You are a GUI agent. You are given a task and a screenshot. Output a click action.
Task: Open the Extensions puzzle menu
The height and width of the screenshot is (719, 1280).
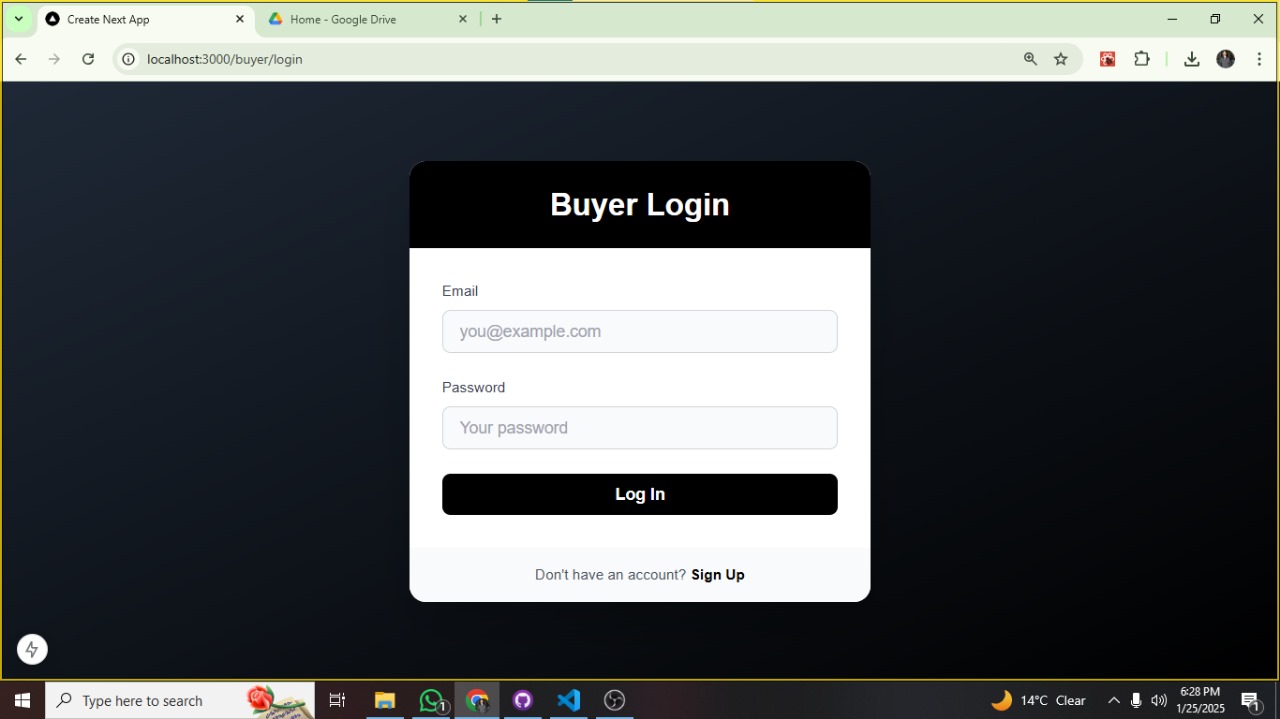pyautogui.click(x=1142, y=59)
